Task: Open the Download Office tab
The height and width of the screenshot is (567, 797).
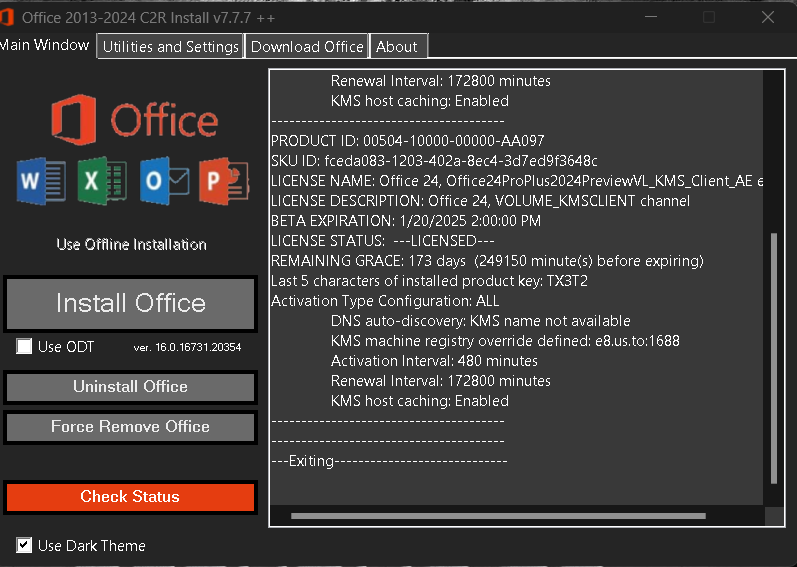Action: pos(307,47)
